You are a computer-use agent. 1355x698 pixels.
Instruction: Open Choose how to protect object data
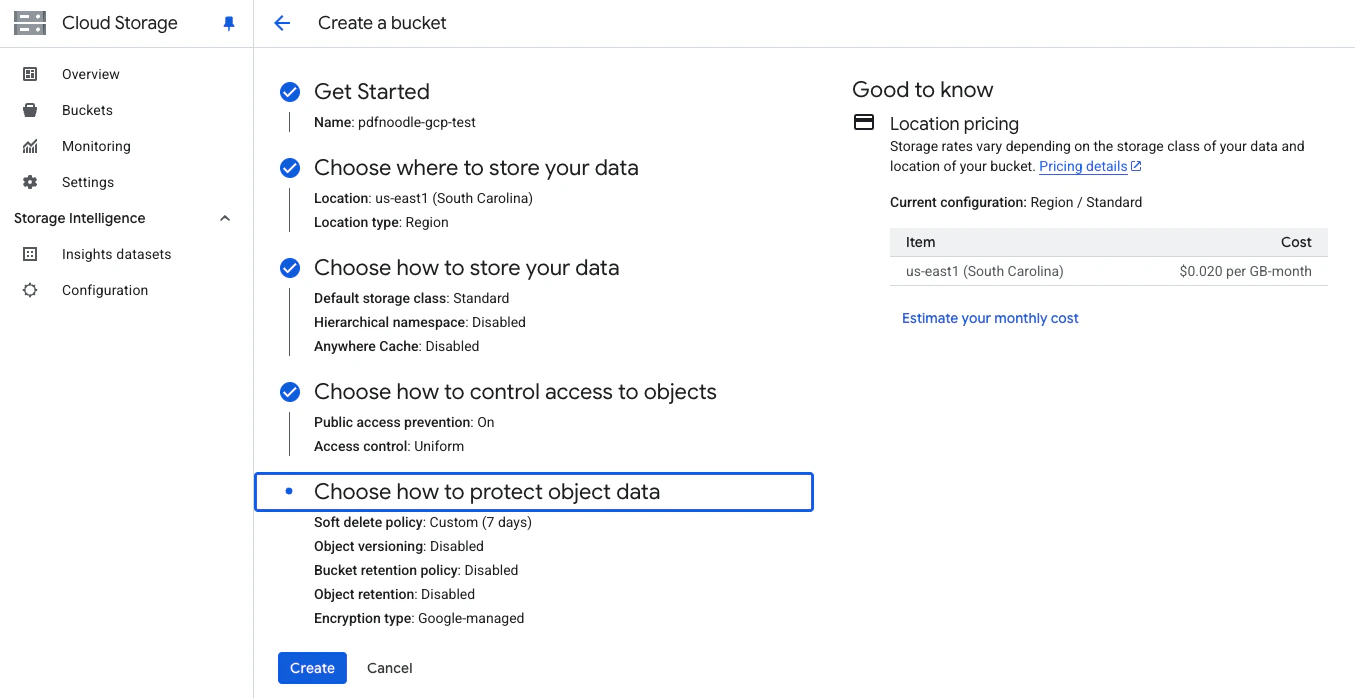[534, 492]
